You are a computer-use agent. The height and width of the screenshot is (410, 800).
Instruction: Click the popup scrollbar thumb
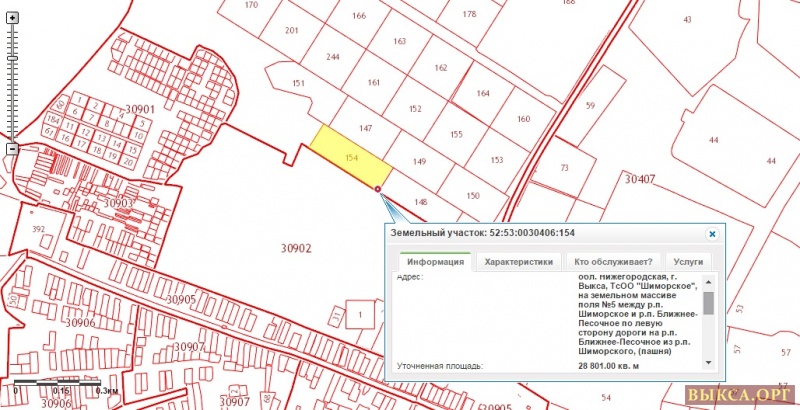(708, 302)
